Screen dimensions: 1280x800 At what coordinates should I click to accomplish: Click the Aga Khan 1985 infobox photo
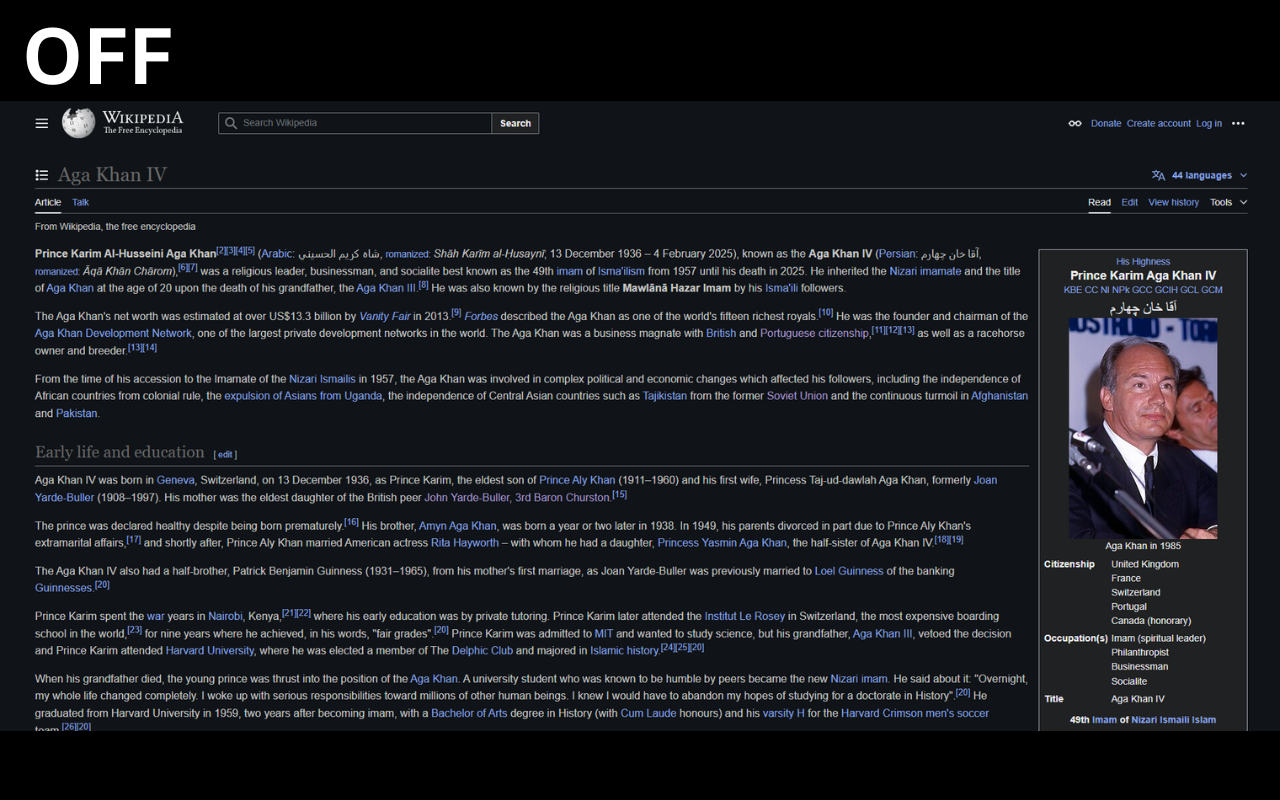pyautogui.click(x=1143, y=428)
